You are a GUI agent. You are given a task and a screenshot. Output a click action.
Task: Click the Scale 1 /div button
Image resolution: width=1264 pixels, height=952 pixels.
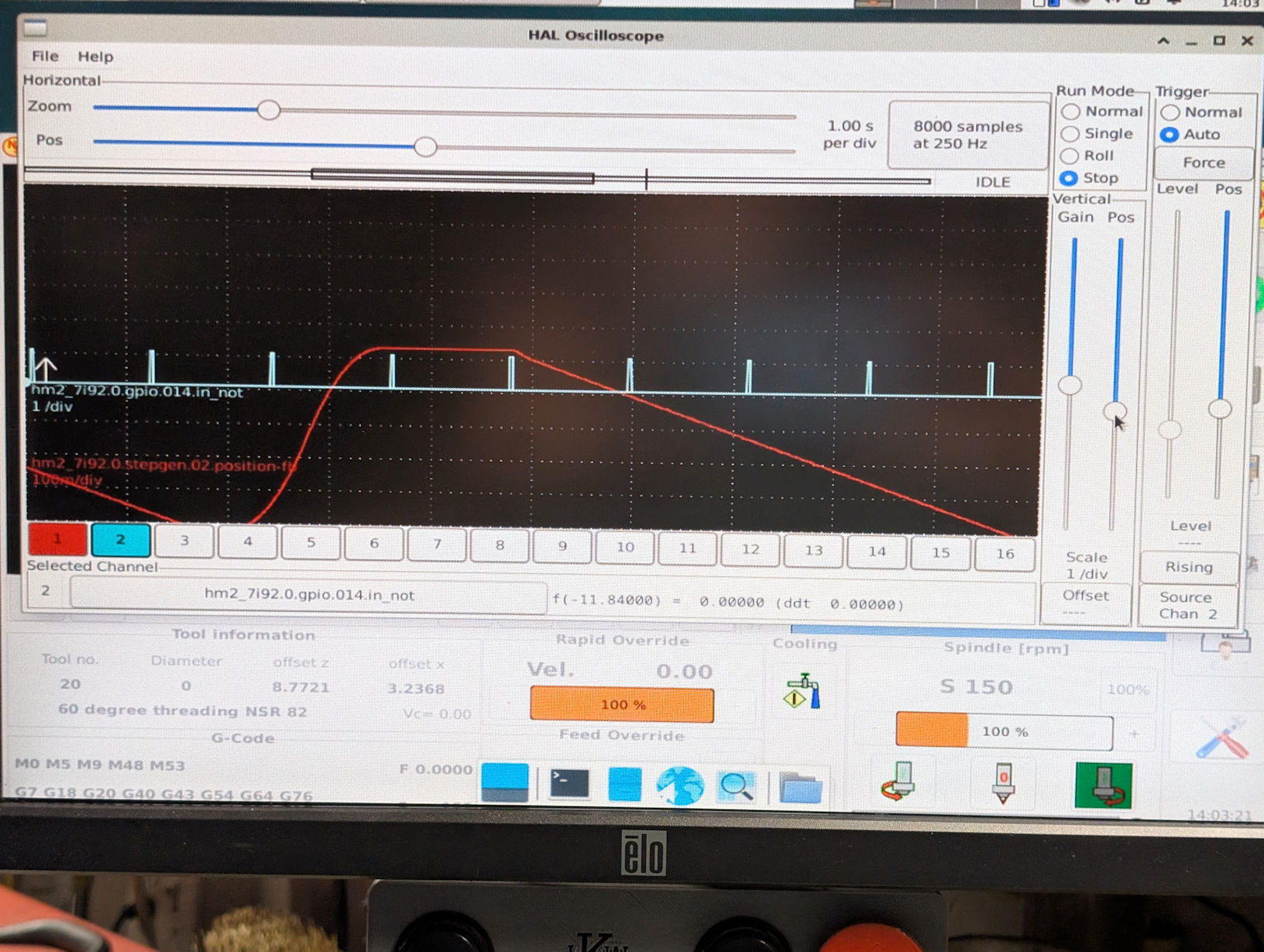tap(1086, 565)
